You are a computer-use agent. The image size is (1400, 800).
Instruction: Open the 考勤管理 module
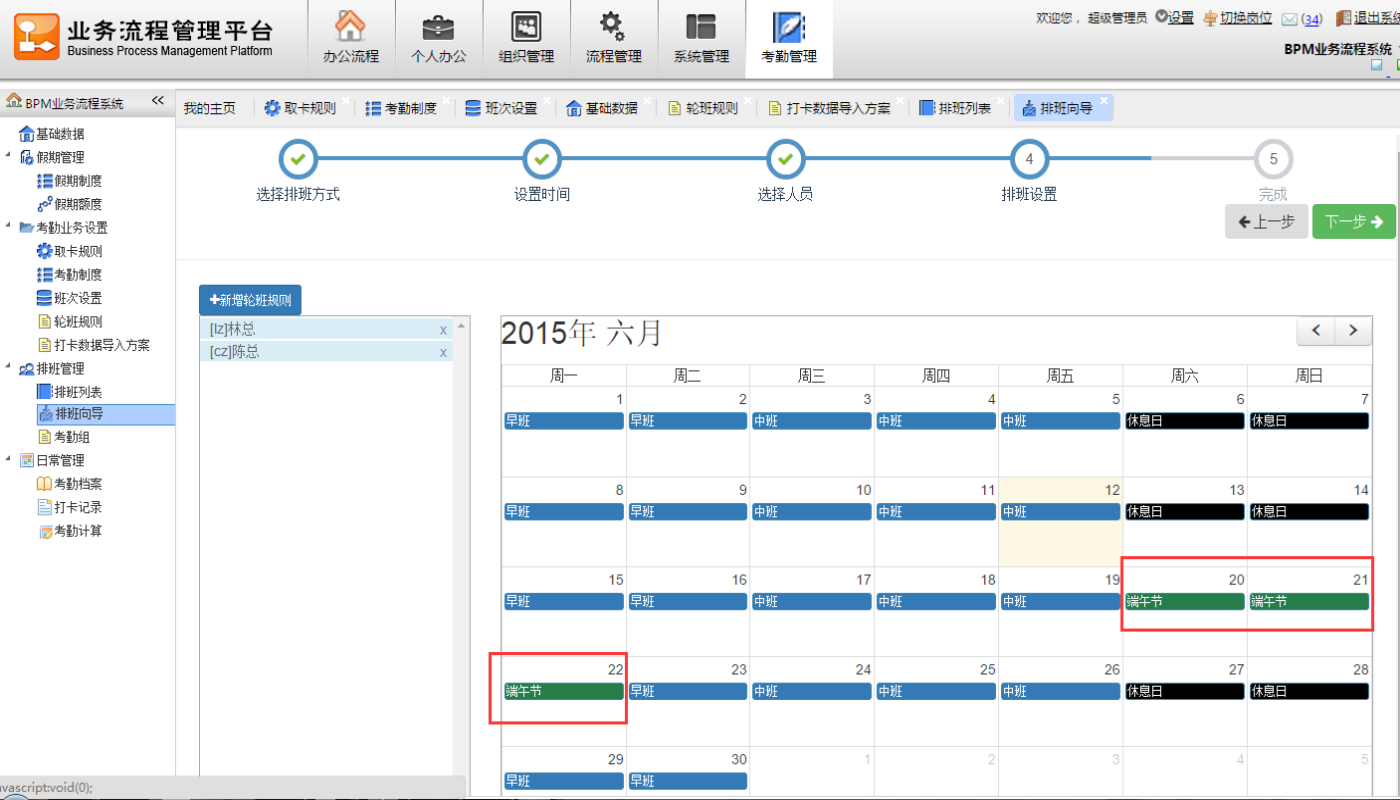[x=789, y=38]
